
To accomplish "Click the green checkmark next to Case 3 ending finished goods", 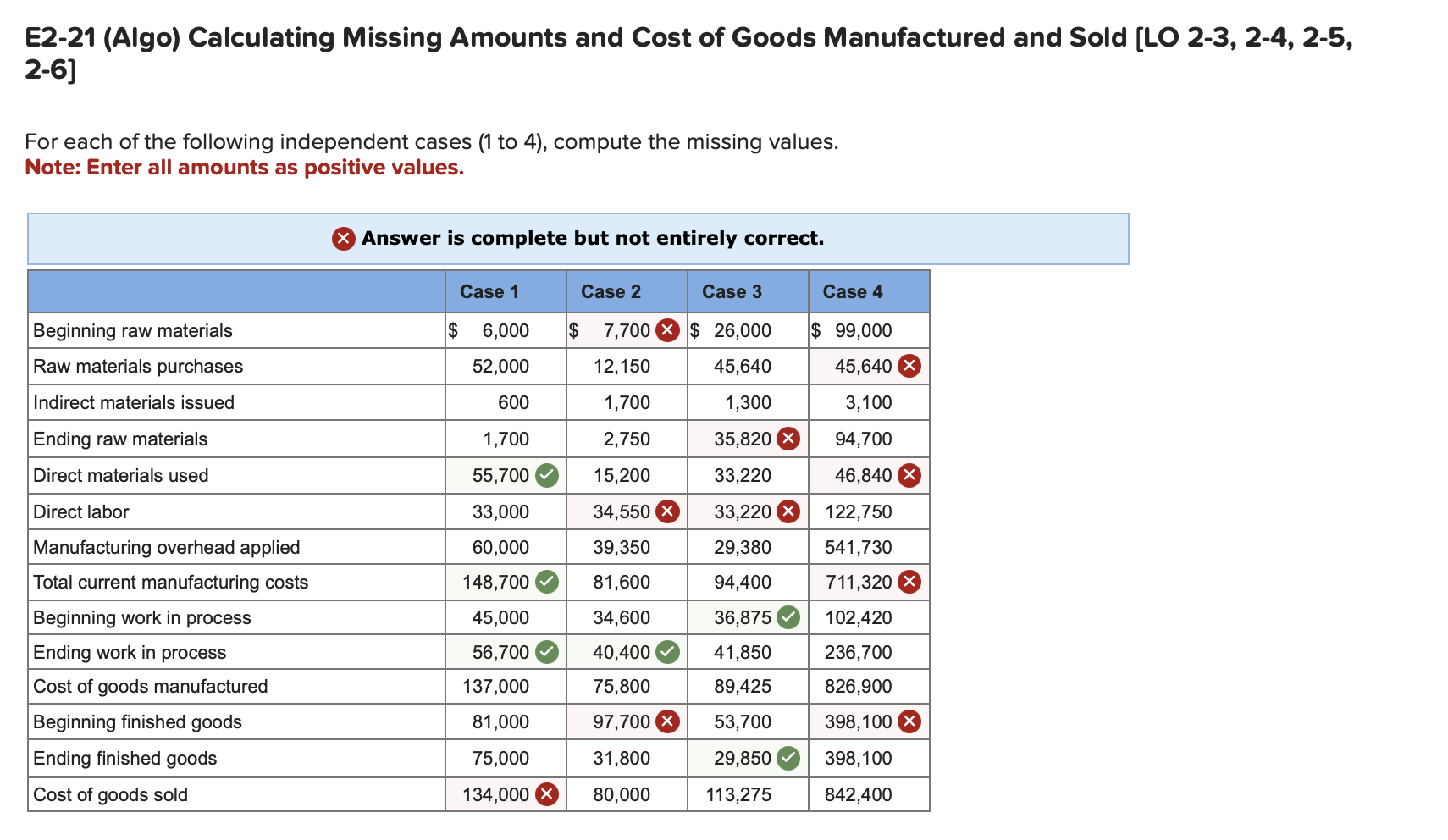I will tap(789, 758).
